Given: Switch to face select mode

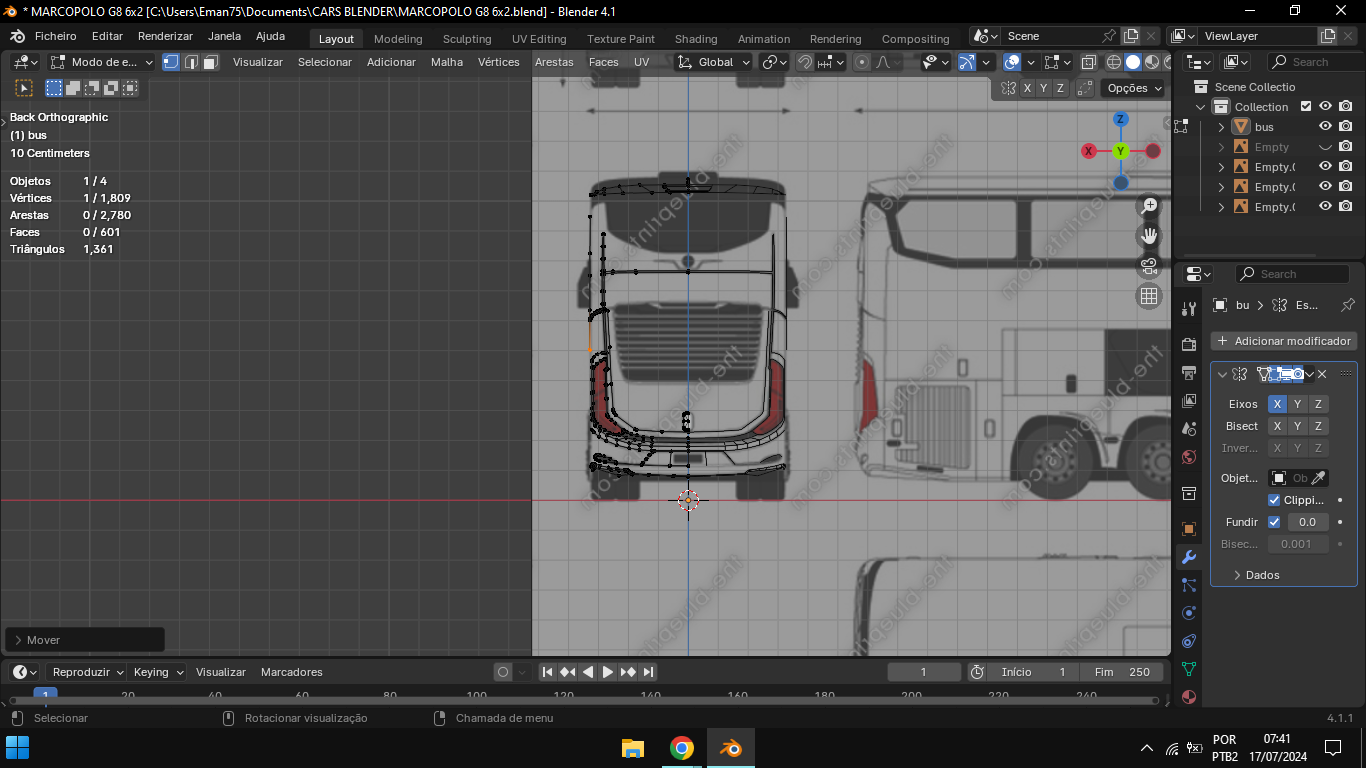Looking at the screenshot, I should [x=211, y=62].
